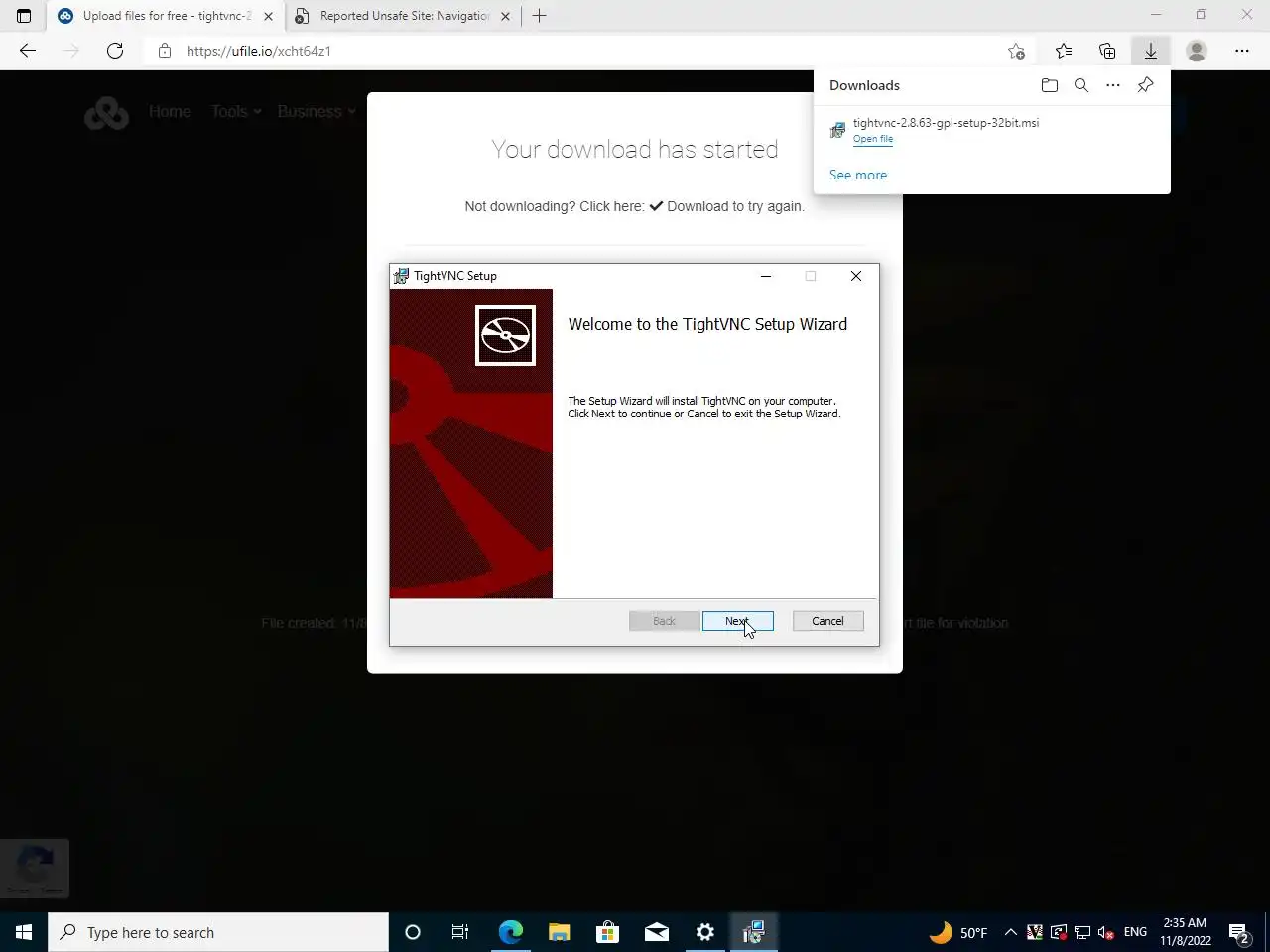Click ENG language indicator
Screen dimensions: 1270x952
tap(1135, 932)
